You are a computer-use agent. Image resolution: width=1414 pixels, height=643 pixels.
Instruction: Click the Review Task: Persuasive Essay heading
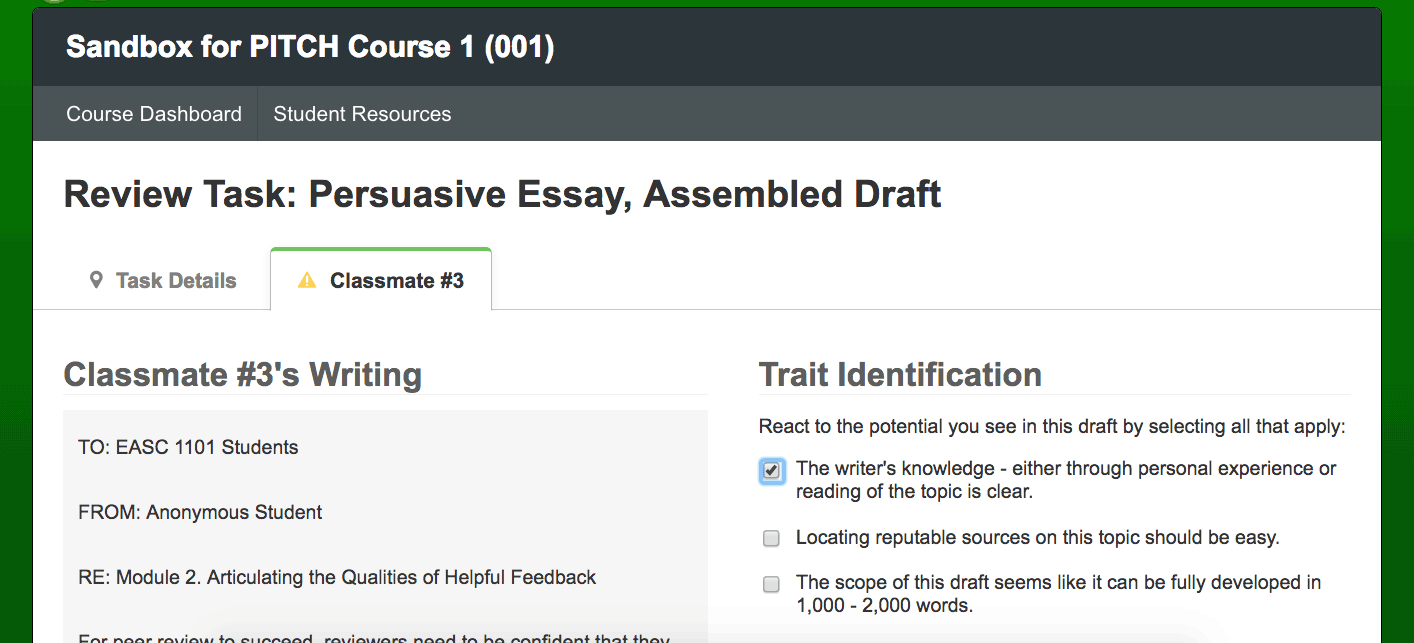(x=502, y=194)
